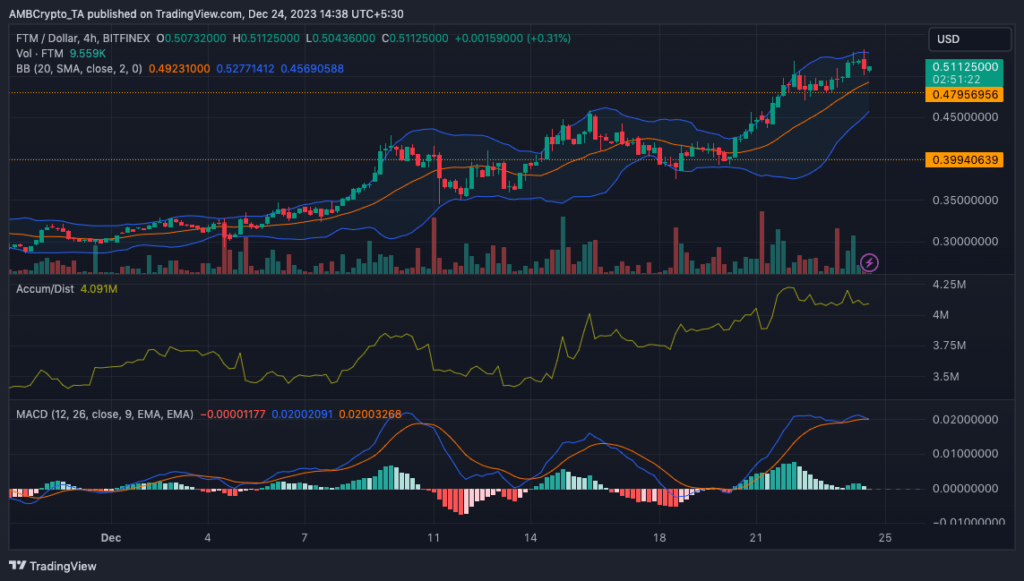The image size is (1024, 581).
Task: Click the TradingView logo icon
Action: [19, 565]
